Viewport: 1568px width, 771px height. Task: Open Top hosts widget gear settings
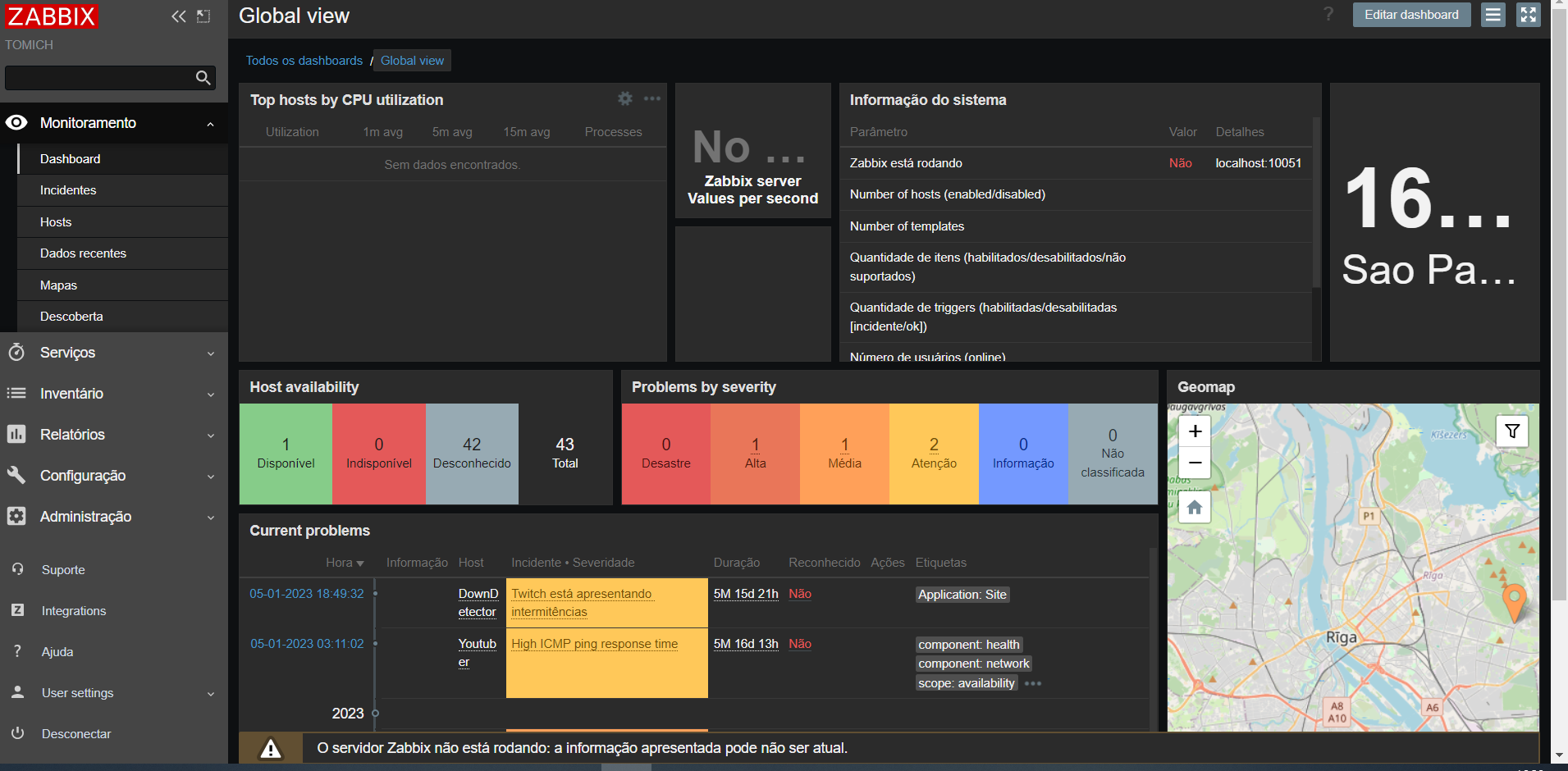[x=625, y=98]
